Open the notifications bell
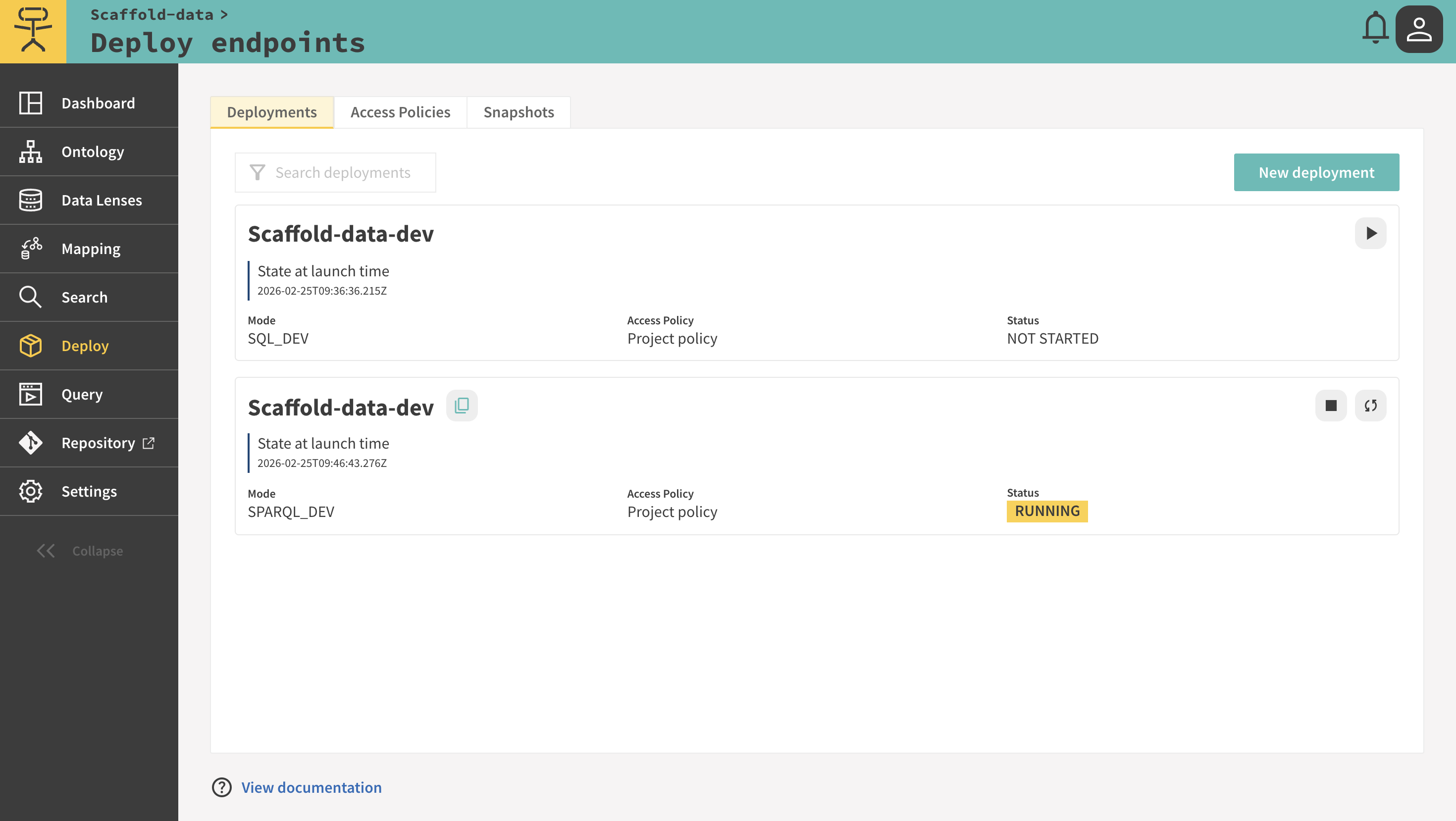 click(1375, 28)
